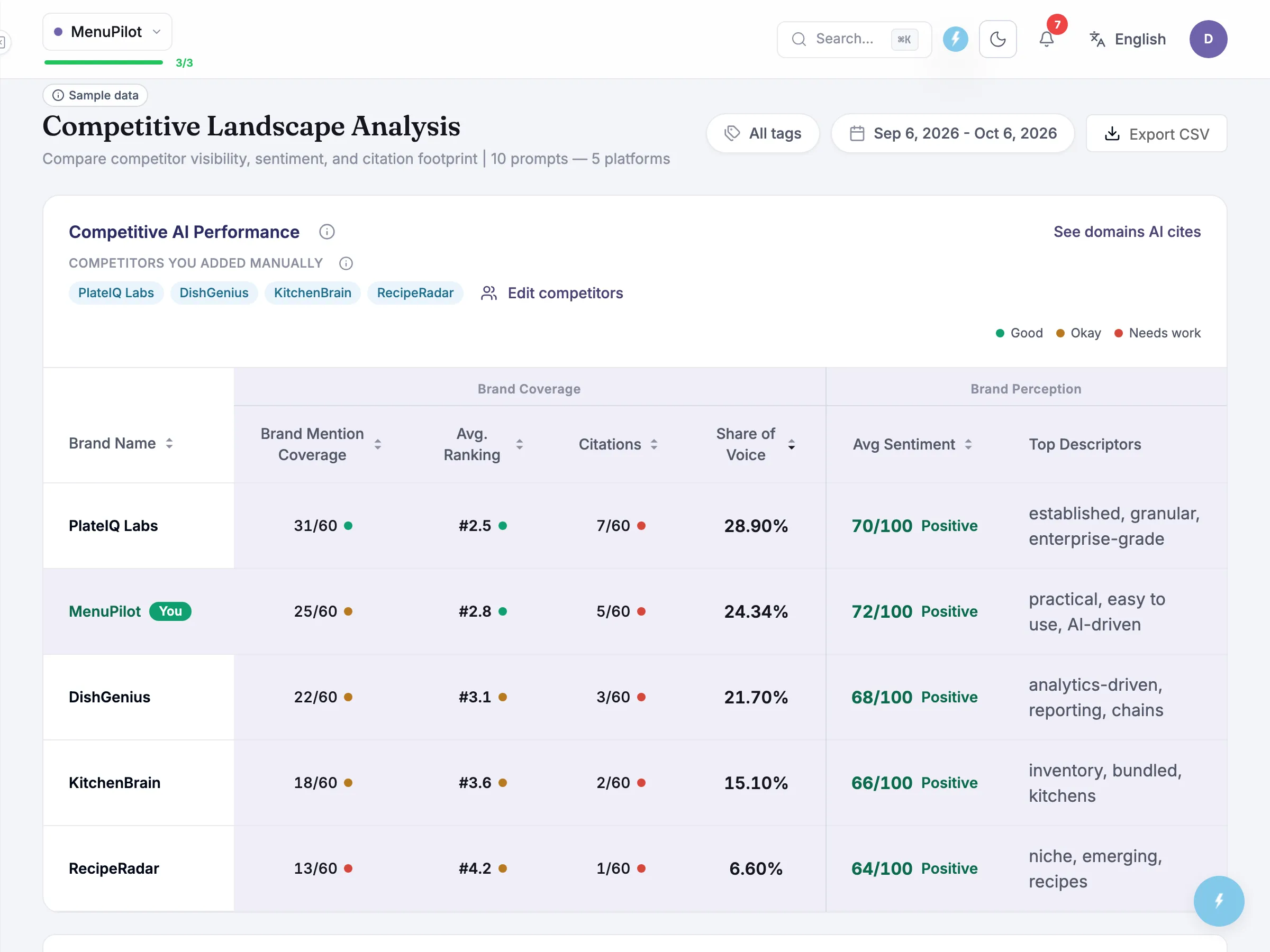Click the 3/3 onboarding progress bar
This screenshot has height=952, width=1270.
pyautogui.click(x=104, y=62)
